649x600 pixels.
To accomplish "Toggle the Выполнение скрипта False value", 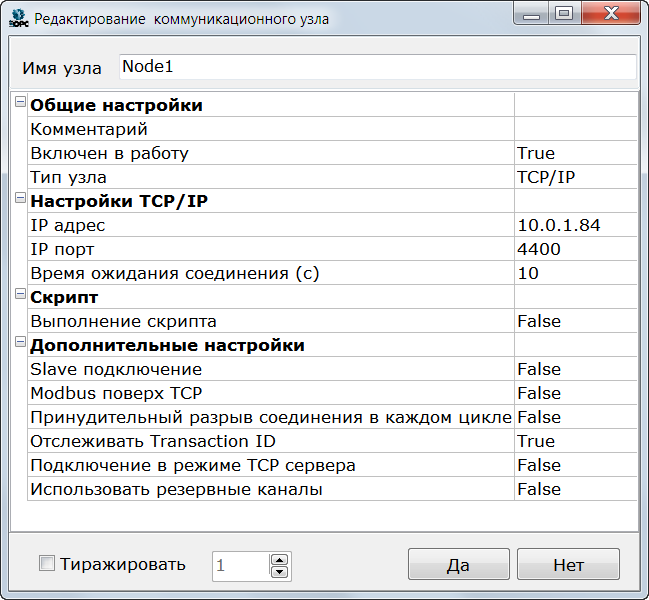I will (576, 321).
